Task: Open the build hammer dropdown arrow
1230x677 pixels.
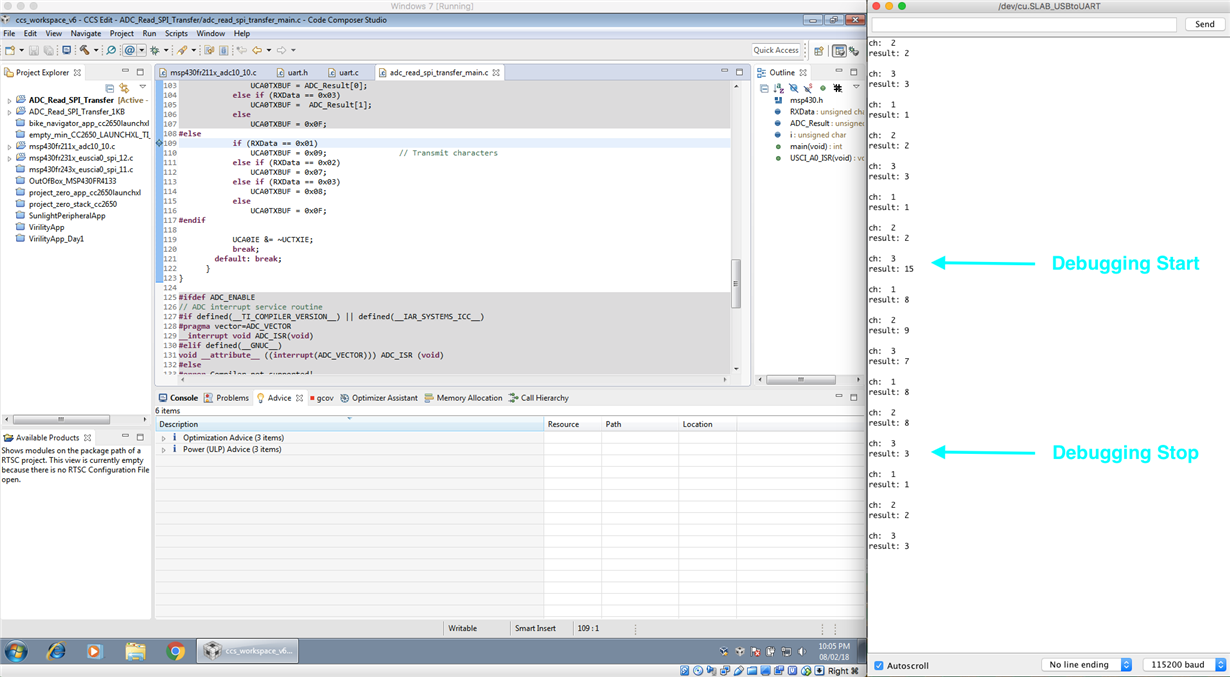Action: point(96,50)
